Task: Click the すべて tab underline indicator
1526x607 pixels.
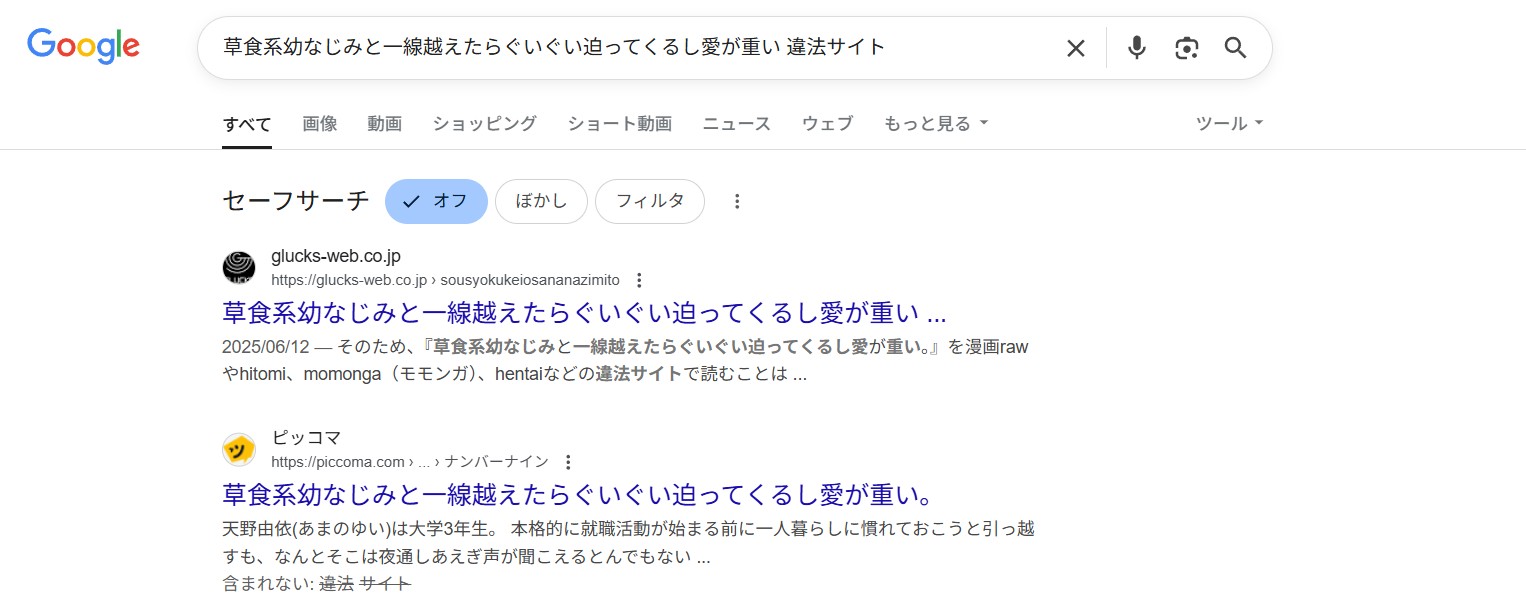Action: [x=246, y=146]
